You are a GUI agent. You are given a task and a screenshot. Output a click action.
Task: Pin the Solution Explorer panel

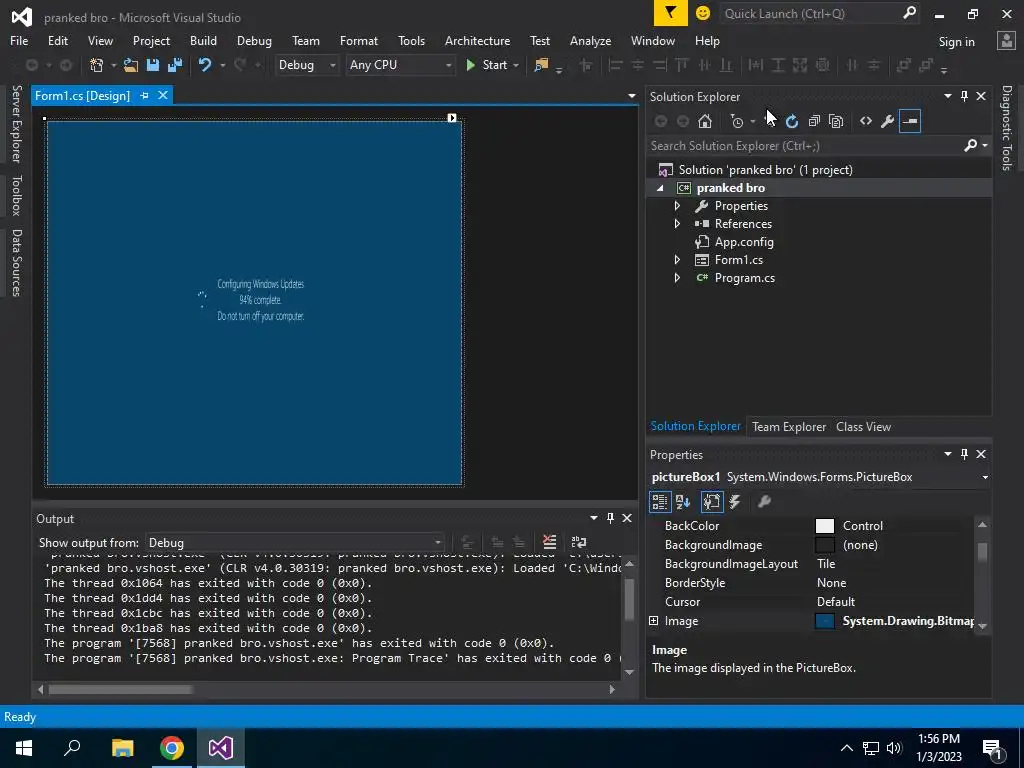[965, 96]
